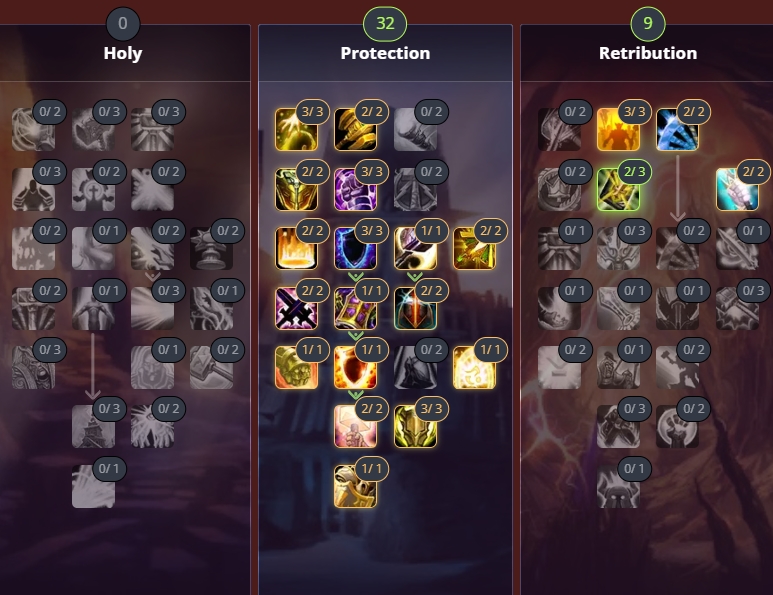Click the Protection points counter showing 32
The image size is (773, 595).
pyautogui.click(x=385, y=23)
